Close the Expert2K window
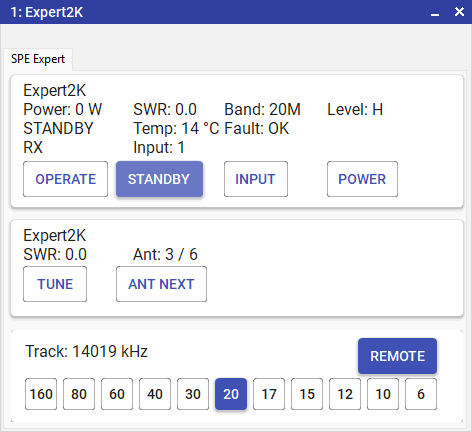Viewport: 472px width, 432px height. coord(459,12)
